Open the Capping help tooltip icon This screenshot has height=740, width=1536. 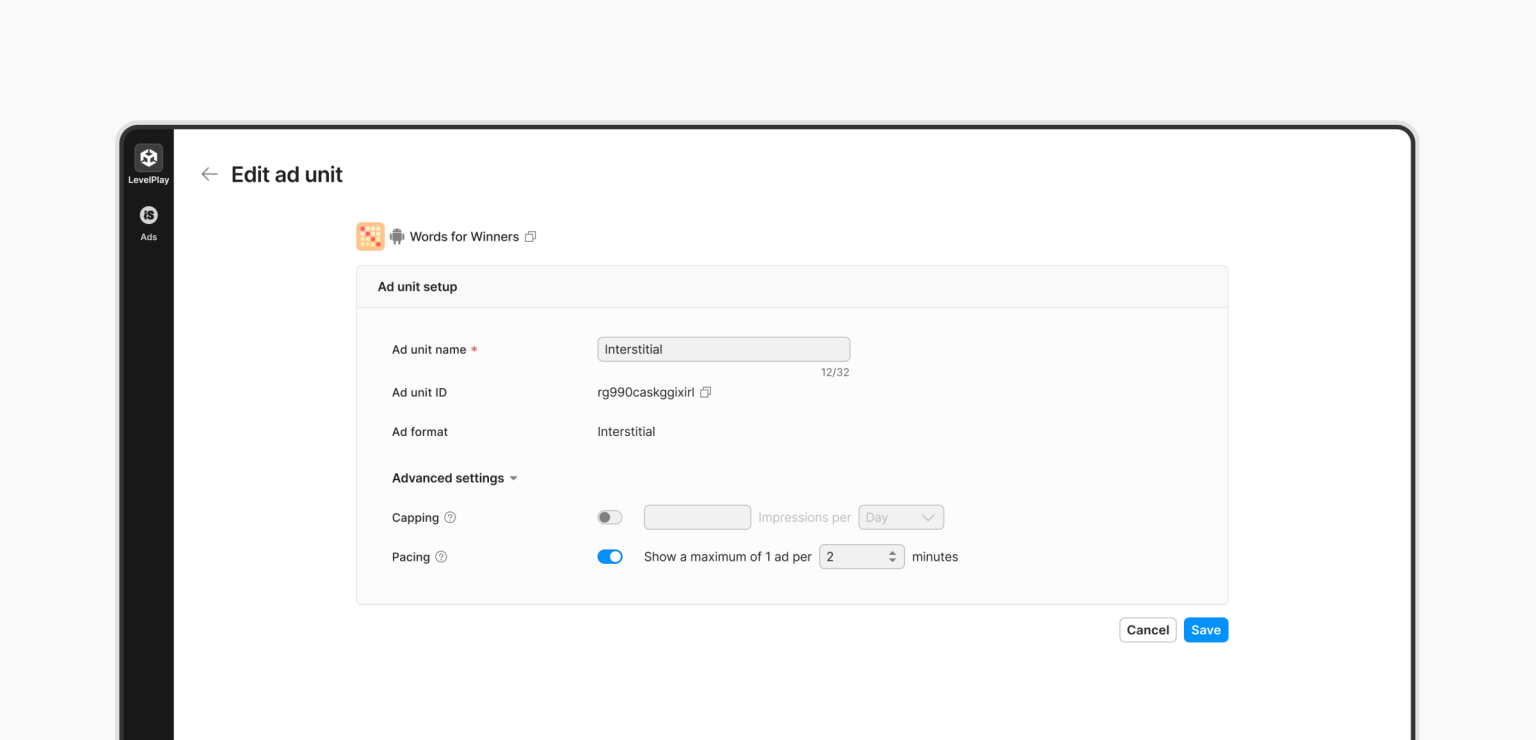click(448, 517)
